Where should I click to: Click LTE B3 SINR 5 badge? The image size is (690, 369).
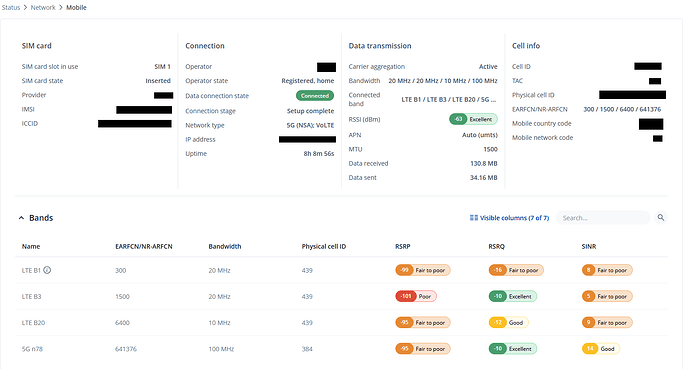(x=607, y=296)
